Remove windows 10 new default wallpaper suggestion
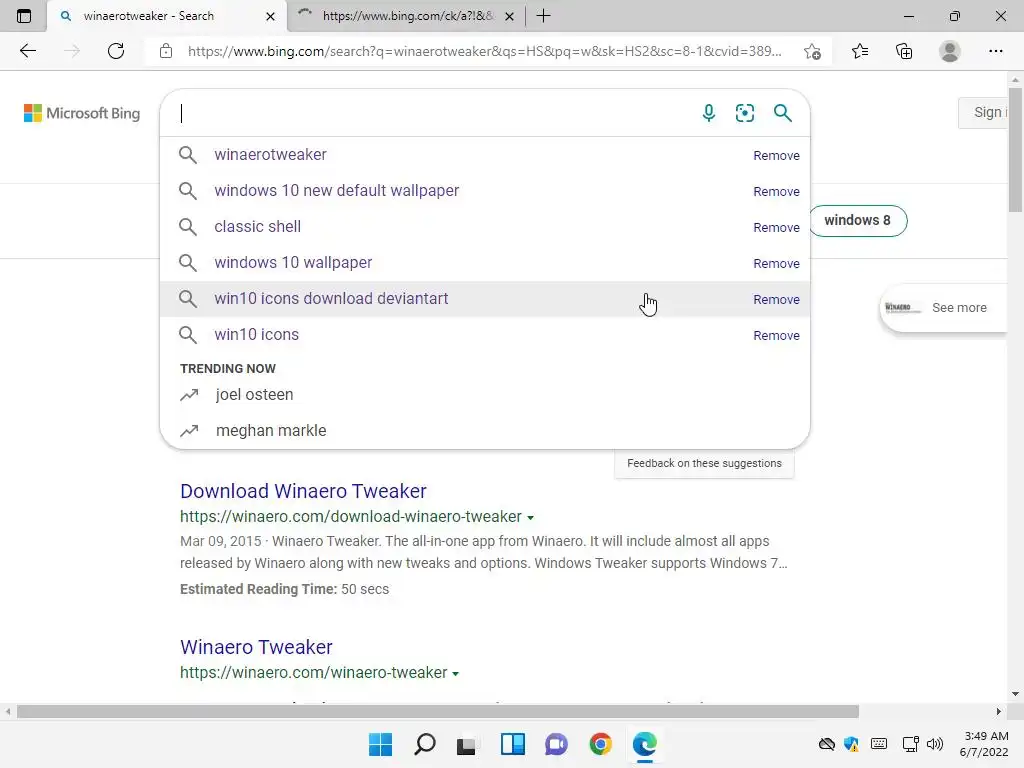1024x768 pixels. click(x=776, y=191)
